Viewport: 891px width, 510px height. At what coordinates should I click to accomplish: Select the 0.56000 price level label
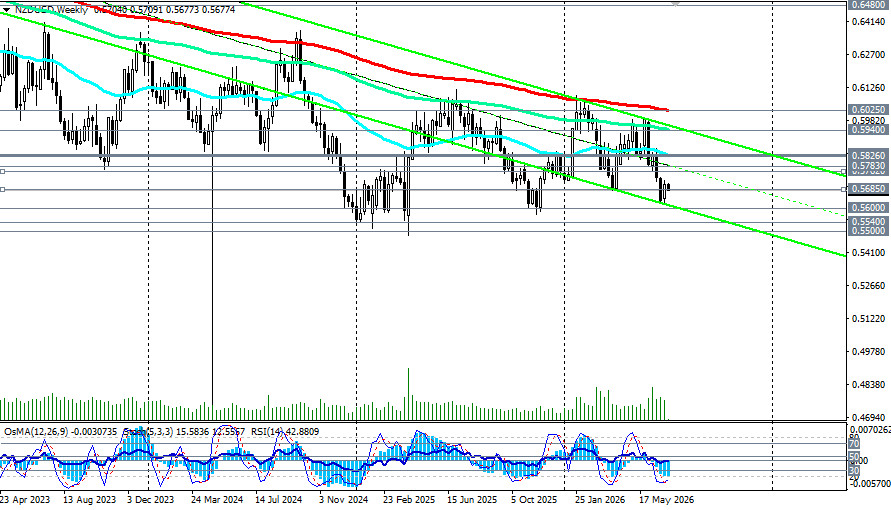(x=868, y=208)
